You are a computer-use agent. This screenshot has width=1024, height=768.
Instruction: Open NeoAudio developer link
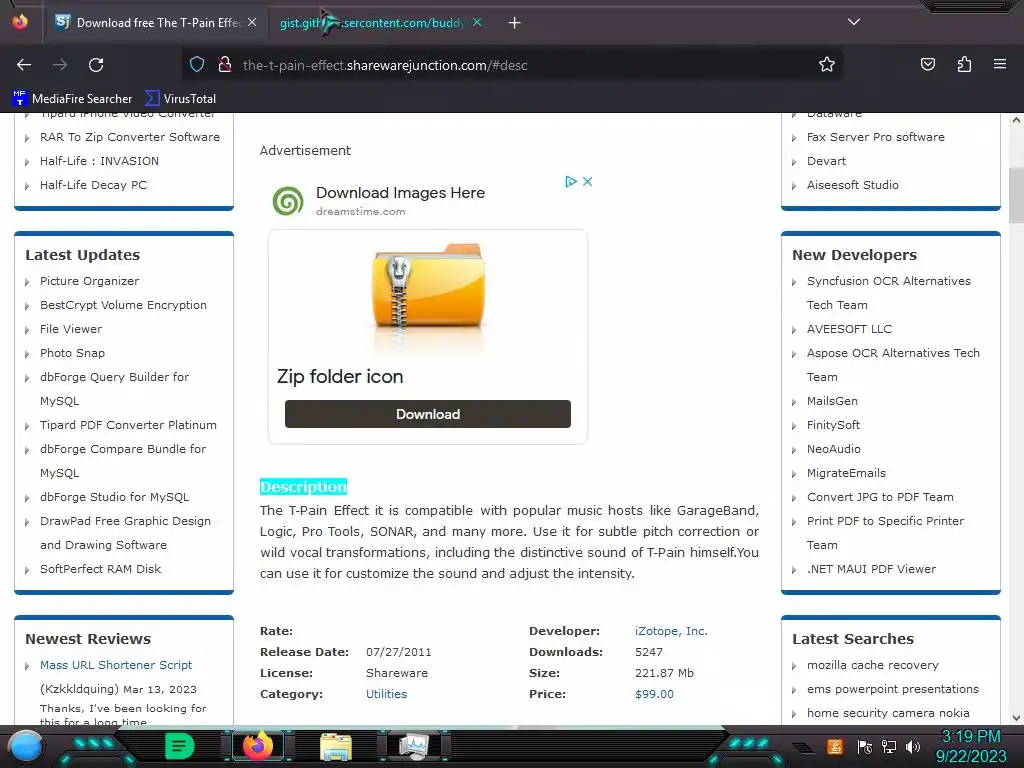click(833, 449)
